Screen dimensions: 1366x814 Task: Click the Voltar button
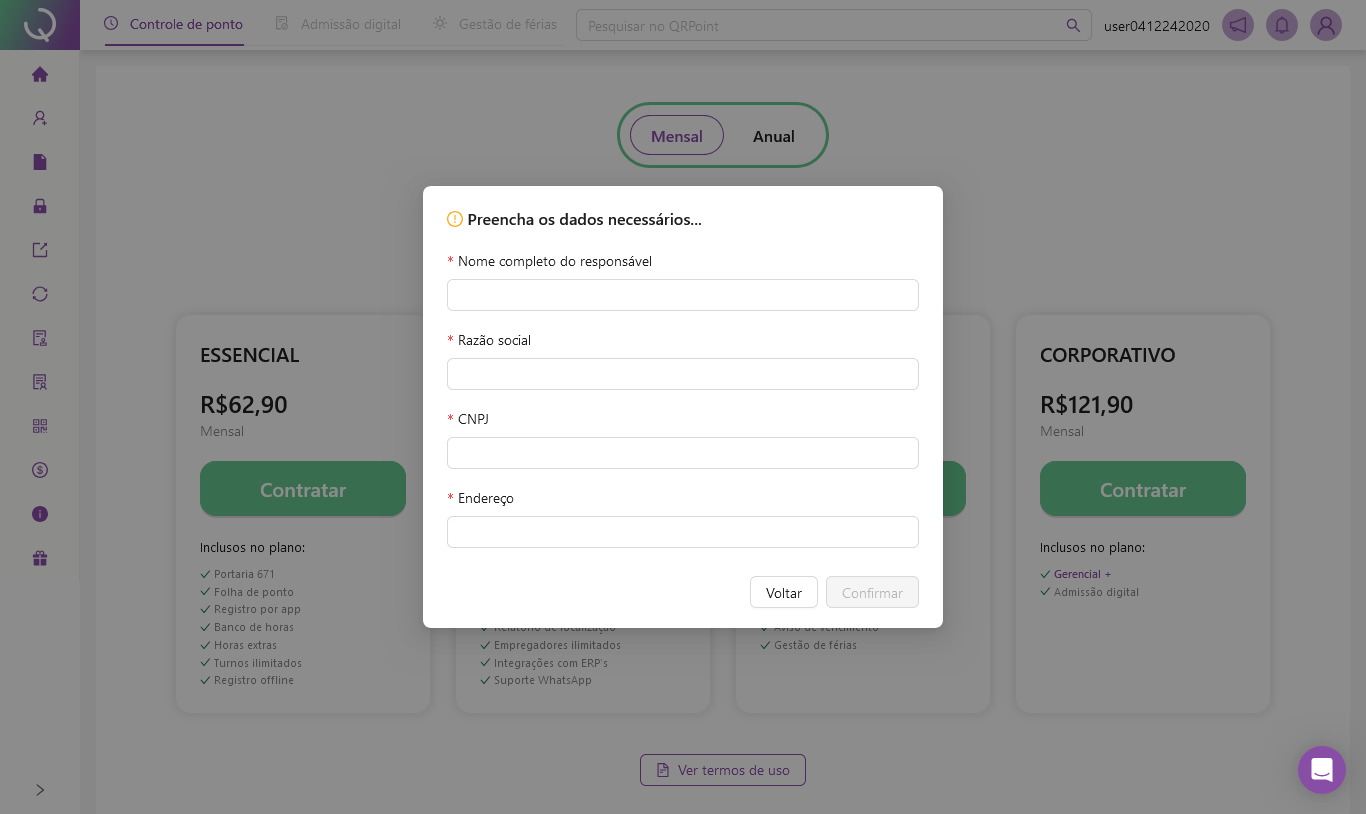(x=784, y=592)
